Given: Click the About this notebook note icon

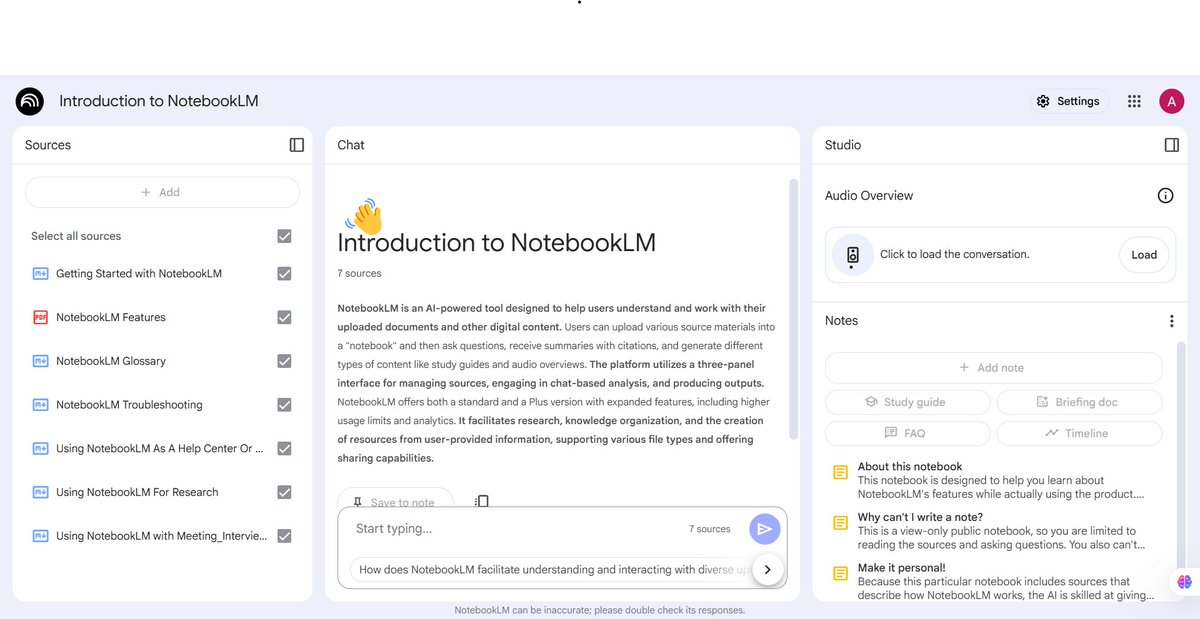Looking at the screenshot, I should 841,472.
